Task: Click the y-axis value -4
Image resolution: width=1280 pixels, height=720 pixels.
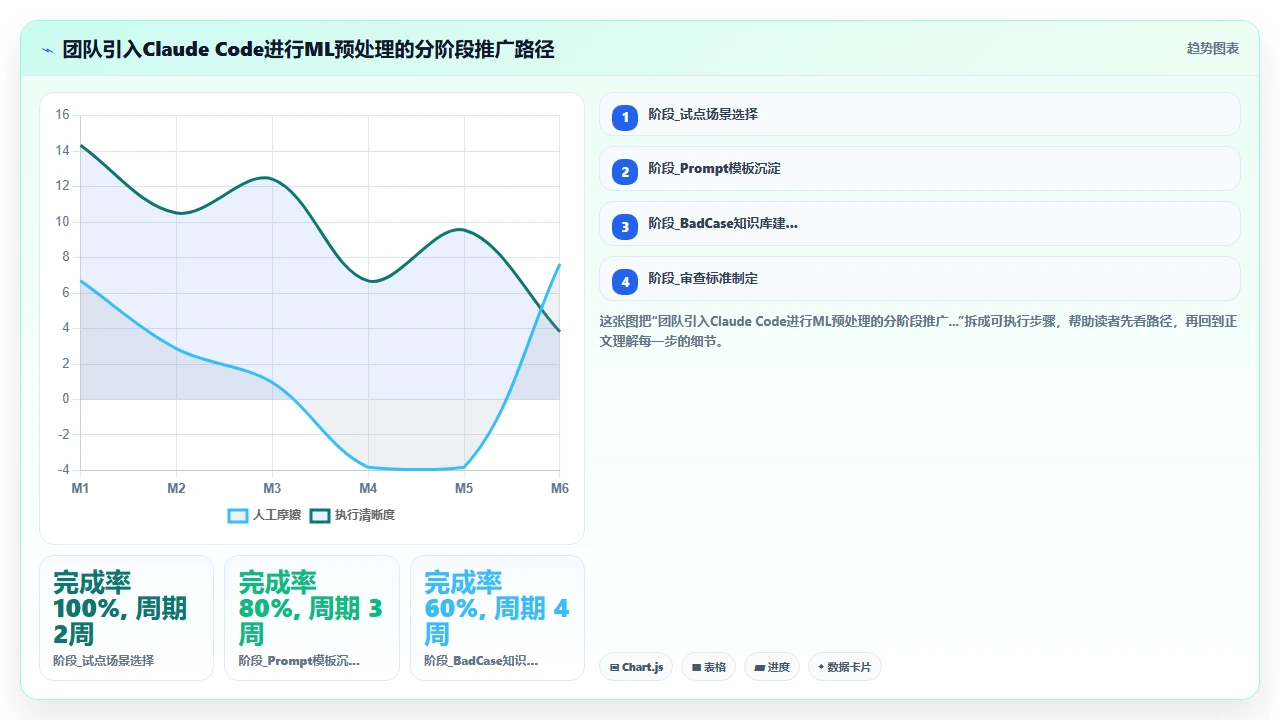Action: tap(62, 470)
